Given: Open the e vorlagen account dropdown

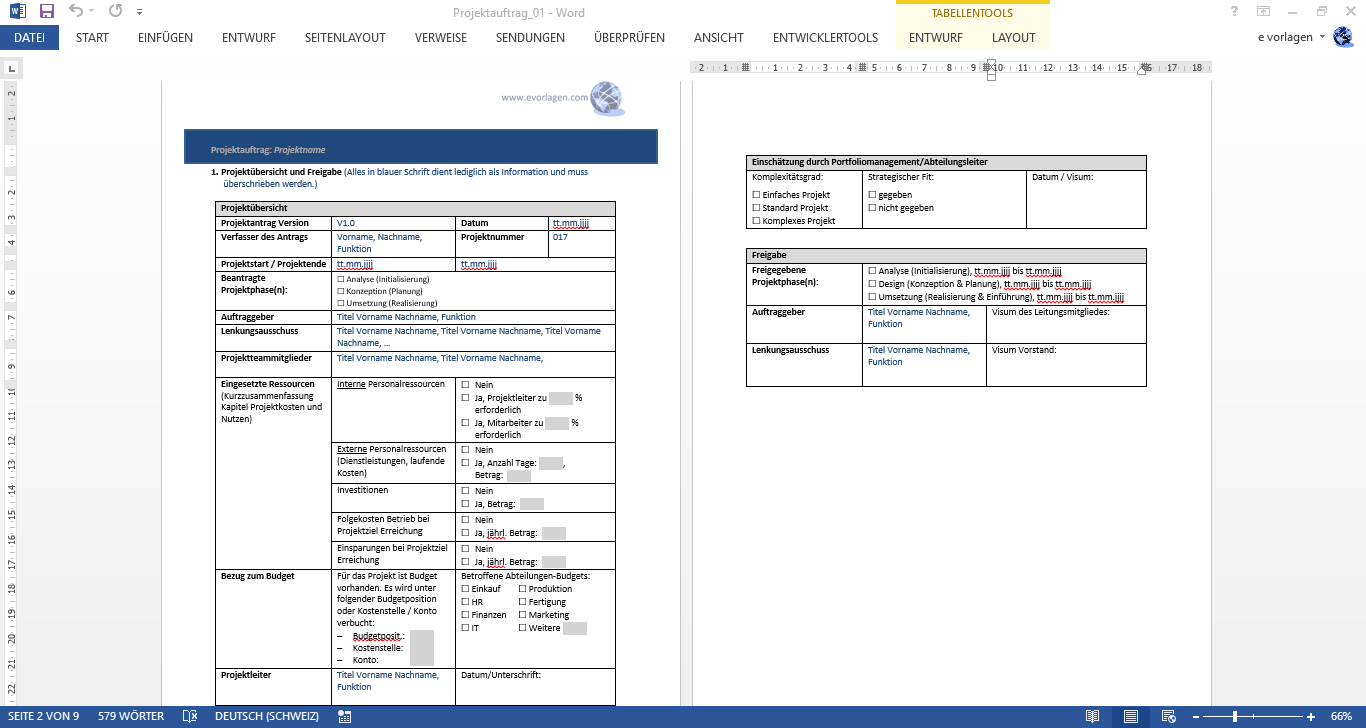Looking at the screenshot, I should point(1292,37).
